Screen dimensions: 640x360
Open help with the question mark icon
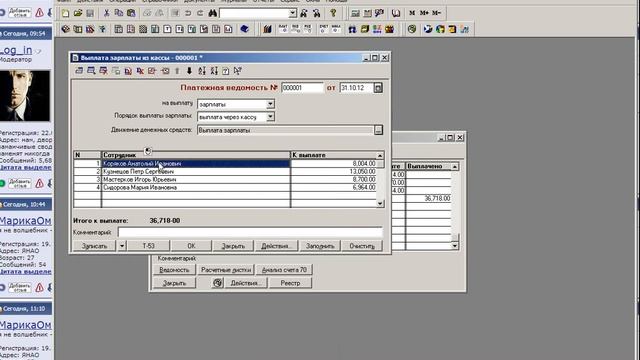tap(333, 13)
